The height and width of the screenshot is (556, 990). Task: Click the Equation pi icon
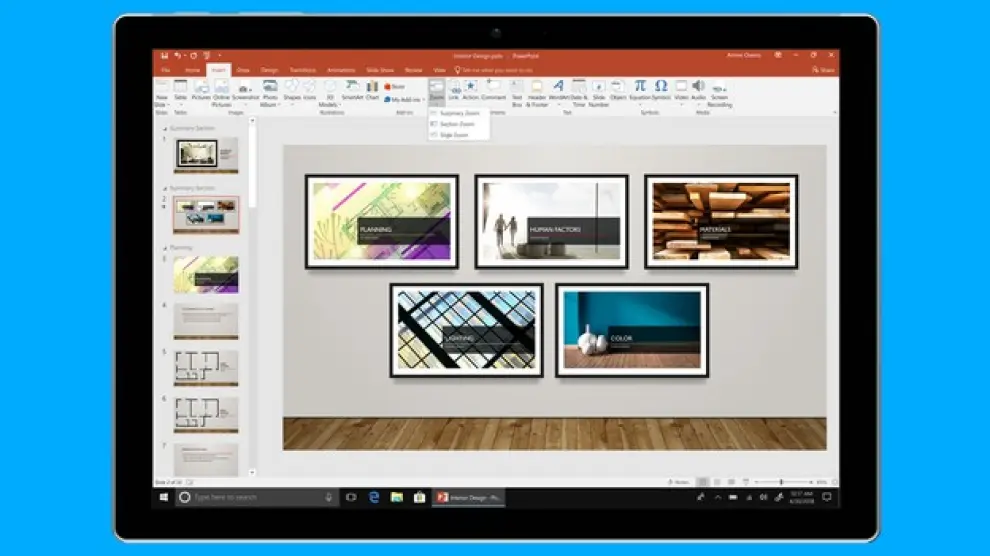tap(640, 90)
